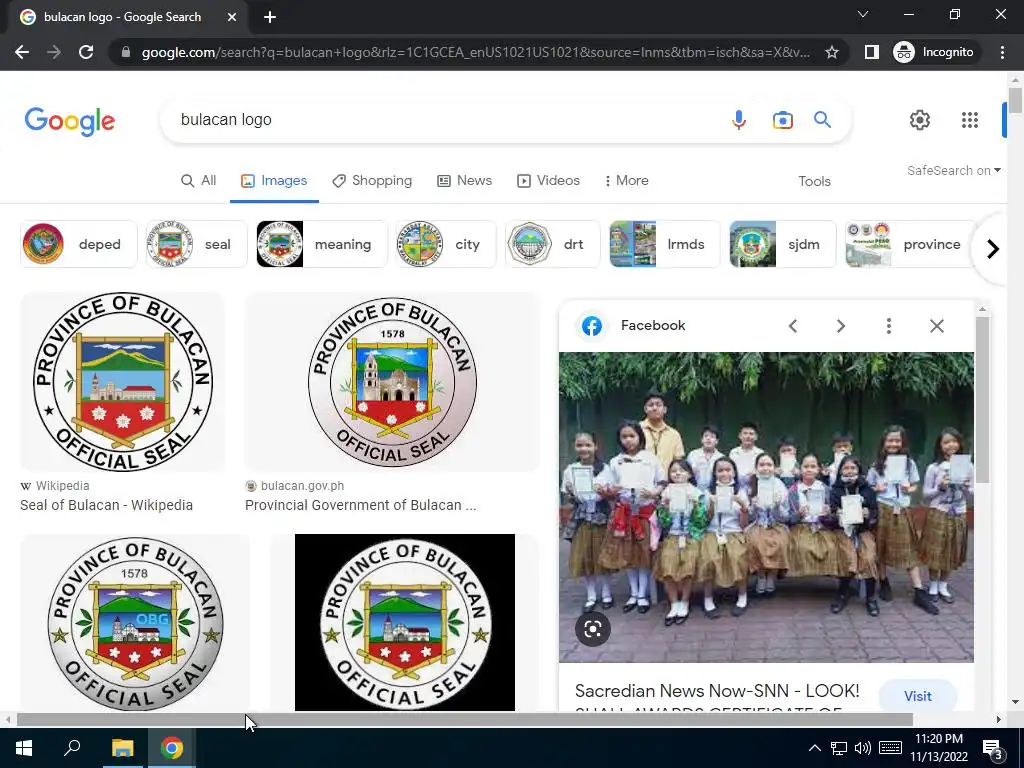Open preview panel more options menu

click(x=889, y=326)
